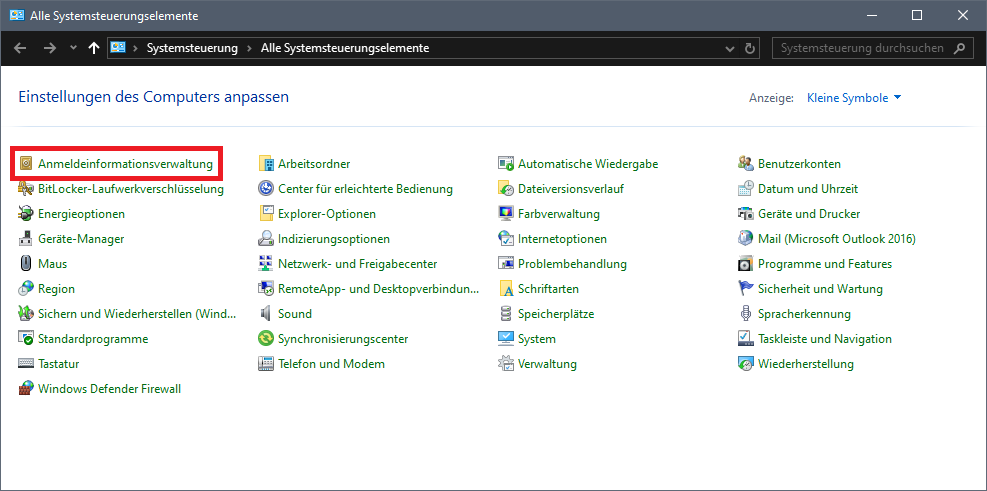The image size is (987, 491).
Task: Click the window title bar icon
Action: click(x=17, y=16)
